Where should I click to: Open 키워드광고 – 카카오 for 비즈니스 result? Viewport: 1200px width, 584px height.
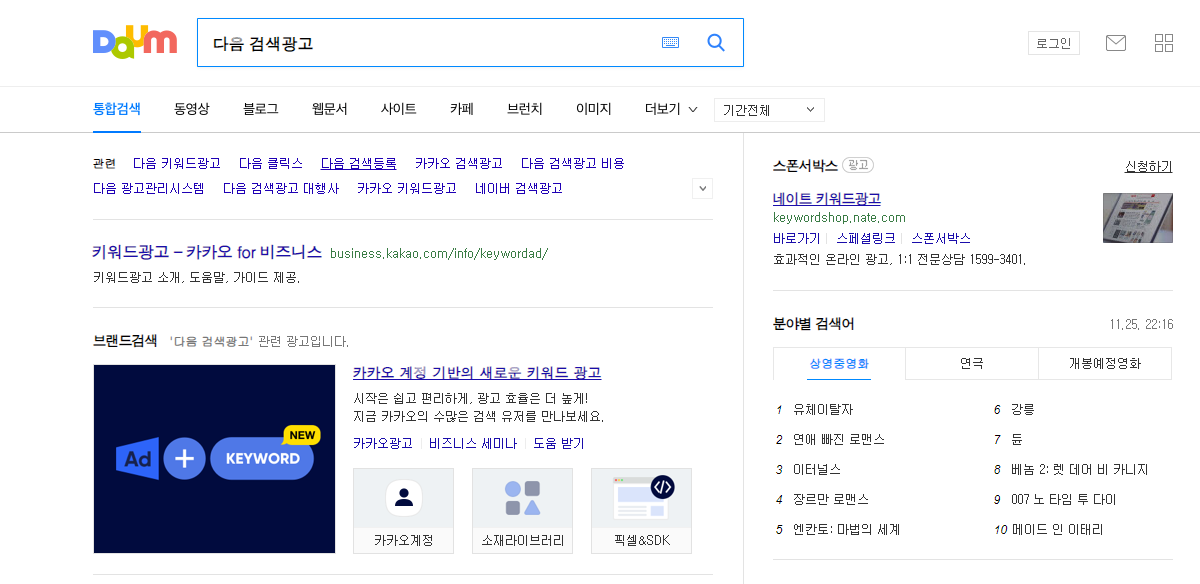(207, 252)
